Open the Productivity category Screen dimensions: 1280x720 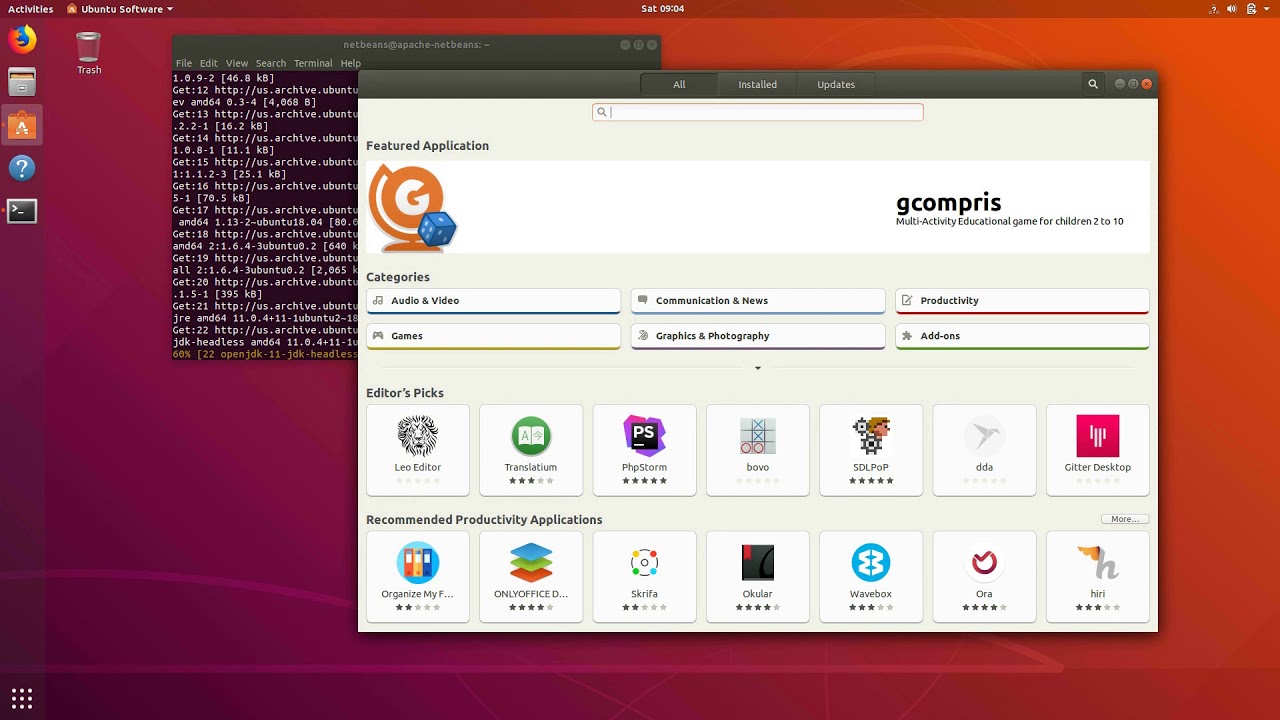(1022, 301)
